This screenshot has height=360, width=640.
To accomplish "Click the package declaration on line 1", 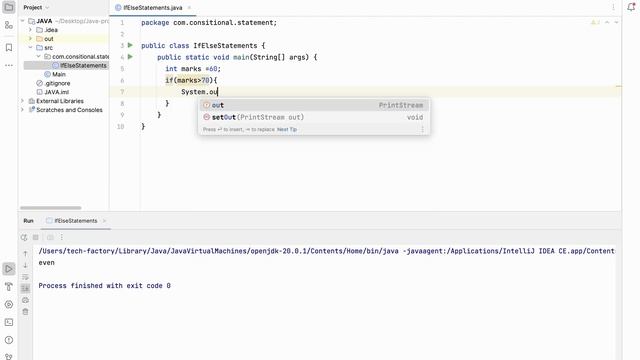I will (209, 22).
